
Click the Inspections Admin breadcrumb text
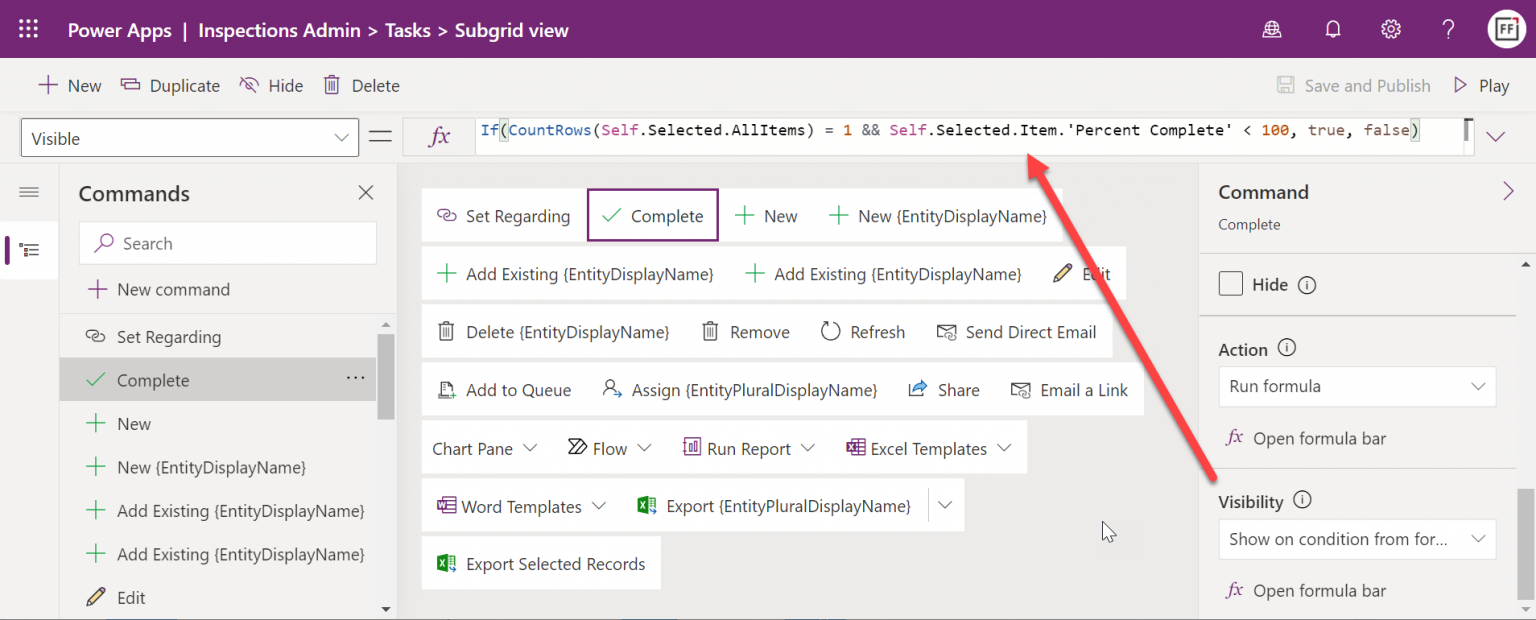pos(279,30)
